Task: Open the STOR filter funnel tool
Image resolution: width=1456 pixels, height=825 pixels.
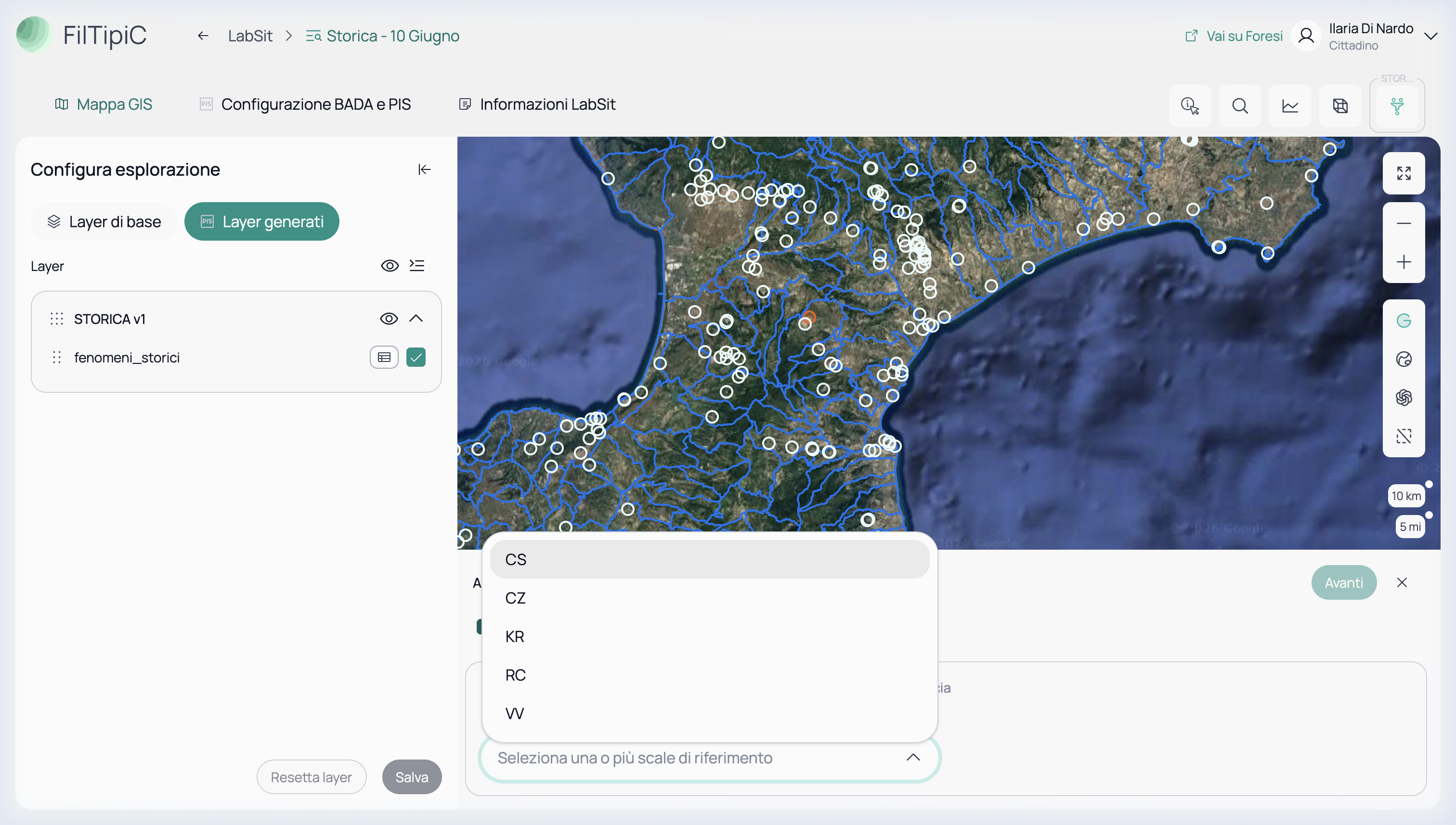Action: click(1397, 105)
